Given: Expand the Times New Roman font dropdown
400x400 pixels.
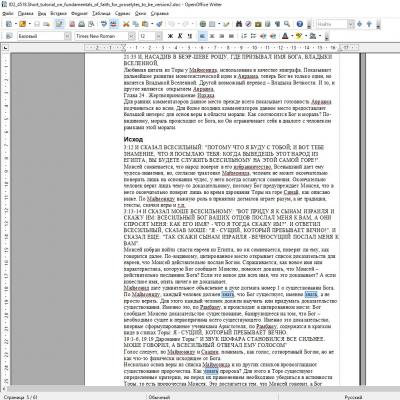Looking at the screenshot, I should pos(132,36).
